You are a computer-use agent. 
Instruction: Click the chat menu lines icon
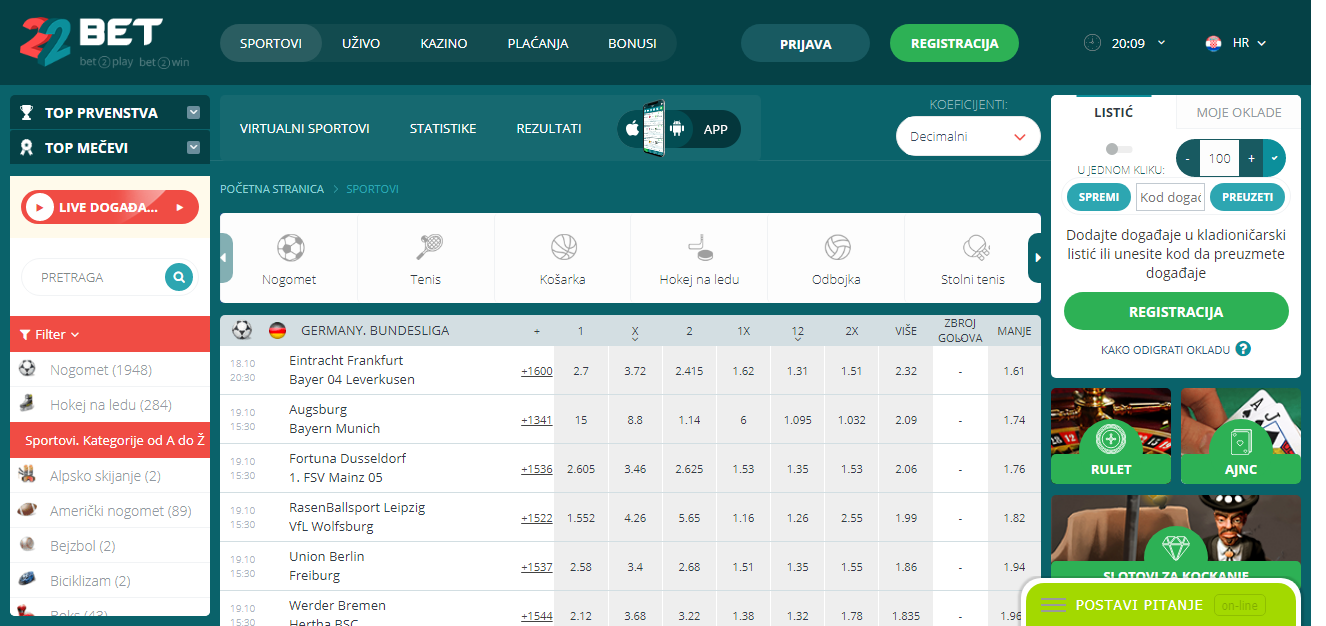pos(1053,605)
